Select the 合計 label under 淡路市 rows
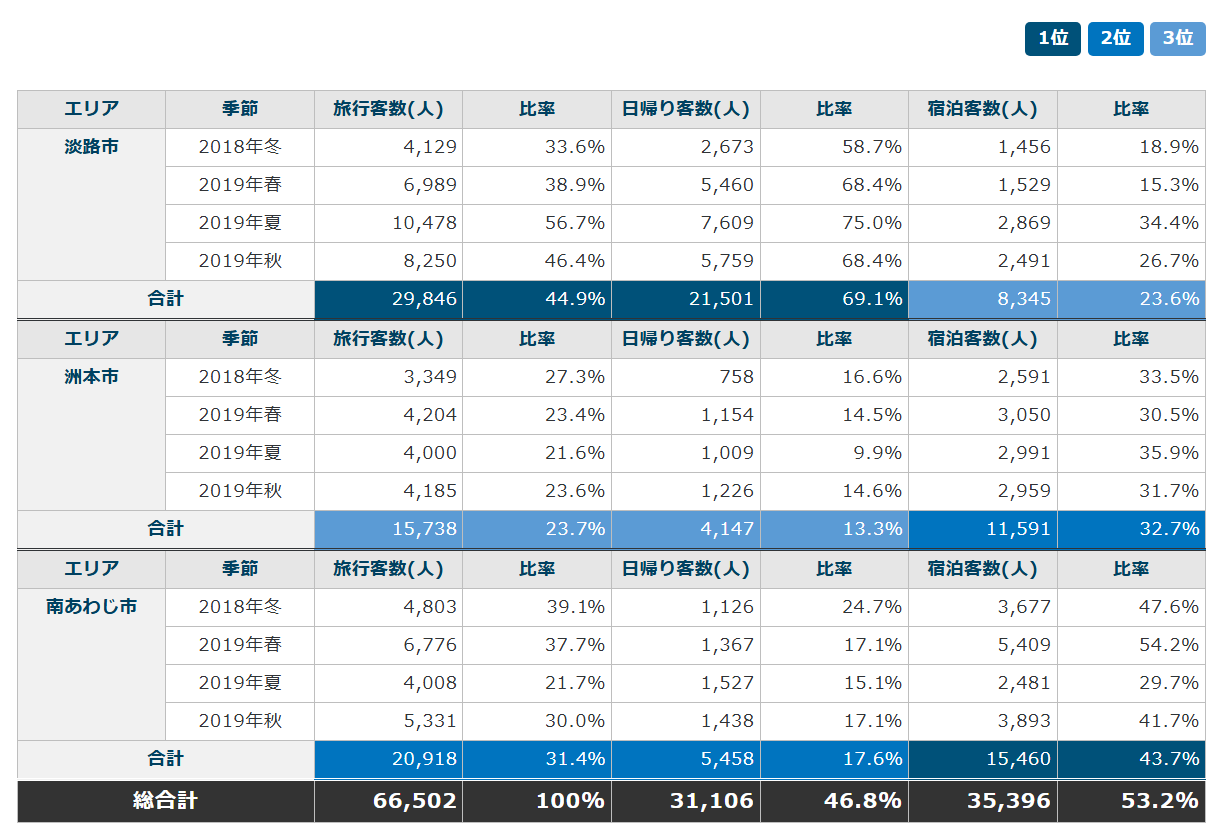This screenshot has width=1224, height=835. (x=166, y=299)
